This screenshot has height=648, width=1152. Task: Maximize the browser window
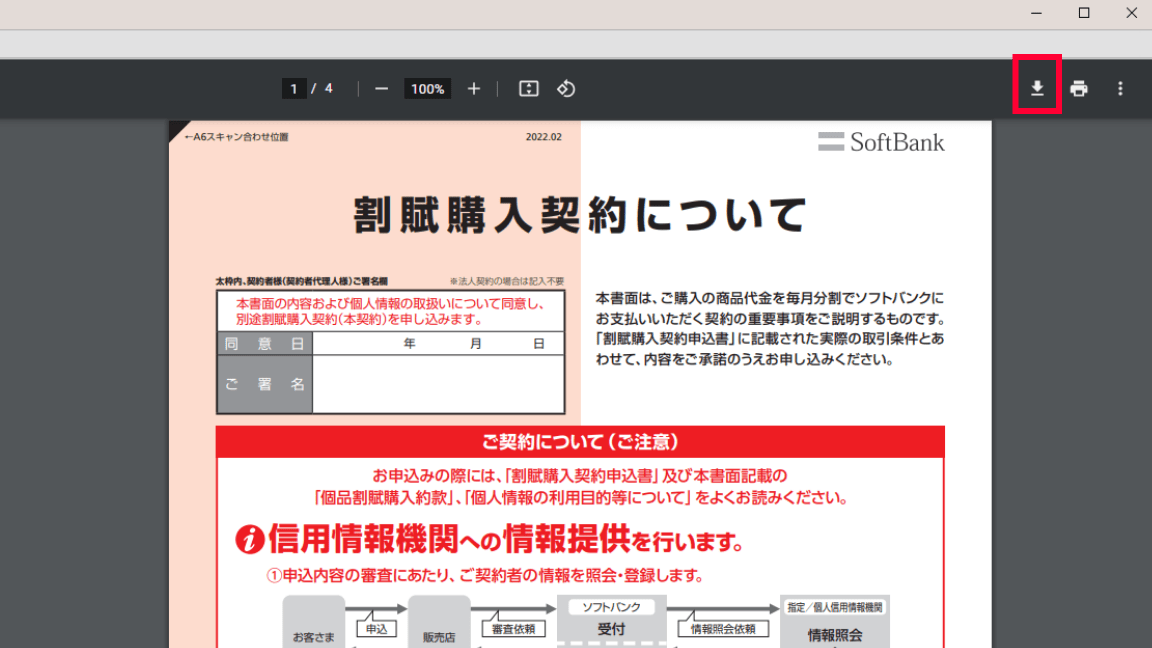point(1084,13)
